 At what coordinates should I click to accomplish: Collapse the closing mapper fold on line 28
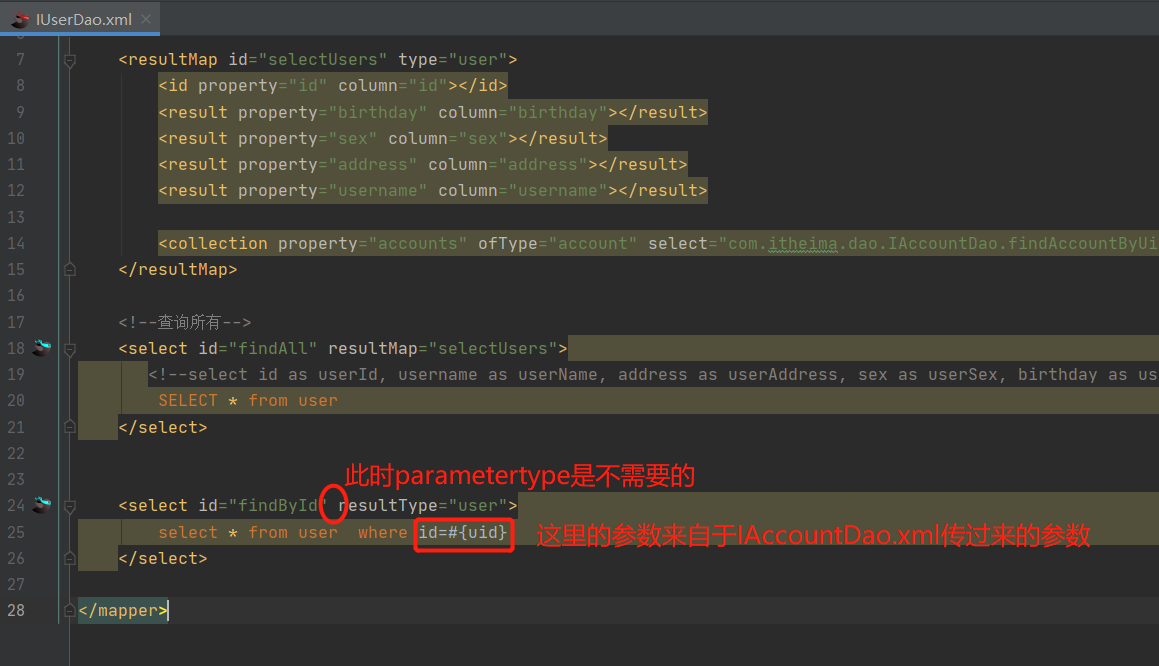point(69,611)
